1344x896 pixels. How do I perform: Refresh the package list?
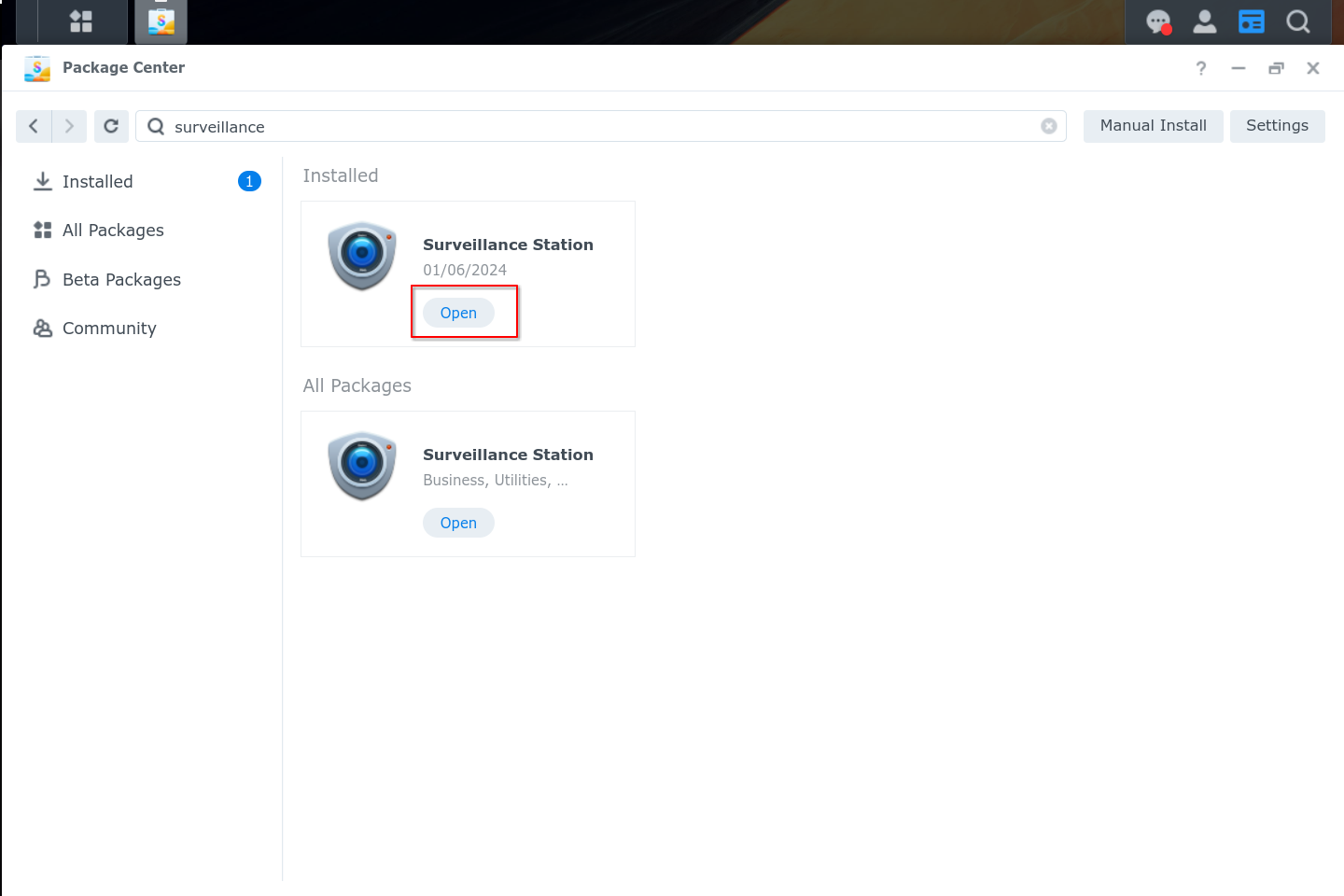click(x=111, y=126)
